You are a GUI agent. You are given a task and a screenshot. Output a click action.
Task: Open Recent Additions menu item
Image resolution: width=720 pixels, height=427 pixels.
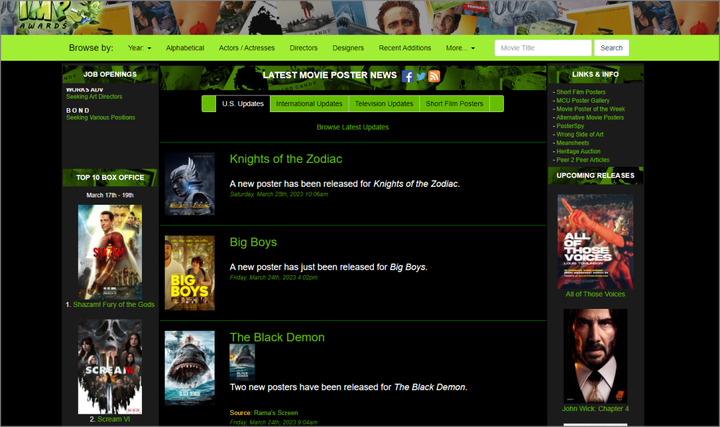(405, 48)
